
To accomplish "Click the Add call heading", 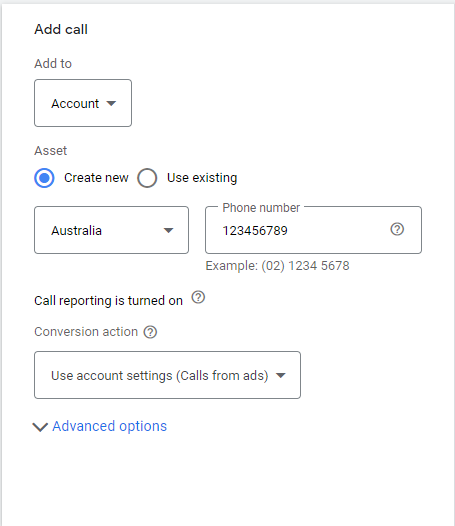I will (x=61, y=30).
